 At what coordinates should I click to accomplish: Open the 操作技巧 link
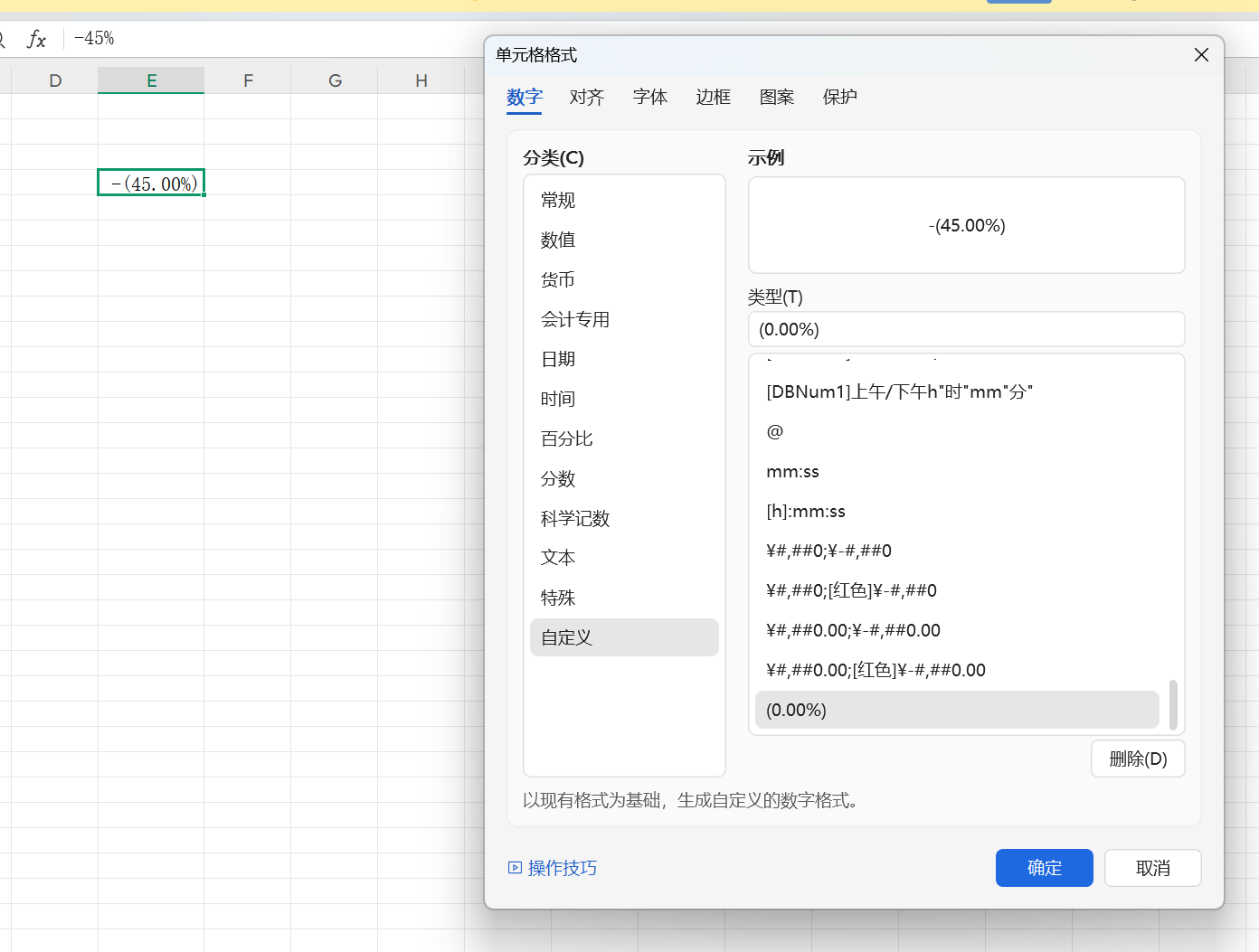[x=563, y=868]
